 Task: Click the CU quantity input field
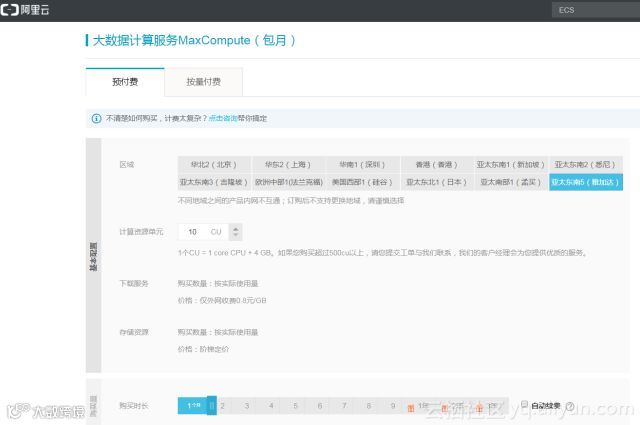pos(203,232)
